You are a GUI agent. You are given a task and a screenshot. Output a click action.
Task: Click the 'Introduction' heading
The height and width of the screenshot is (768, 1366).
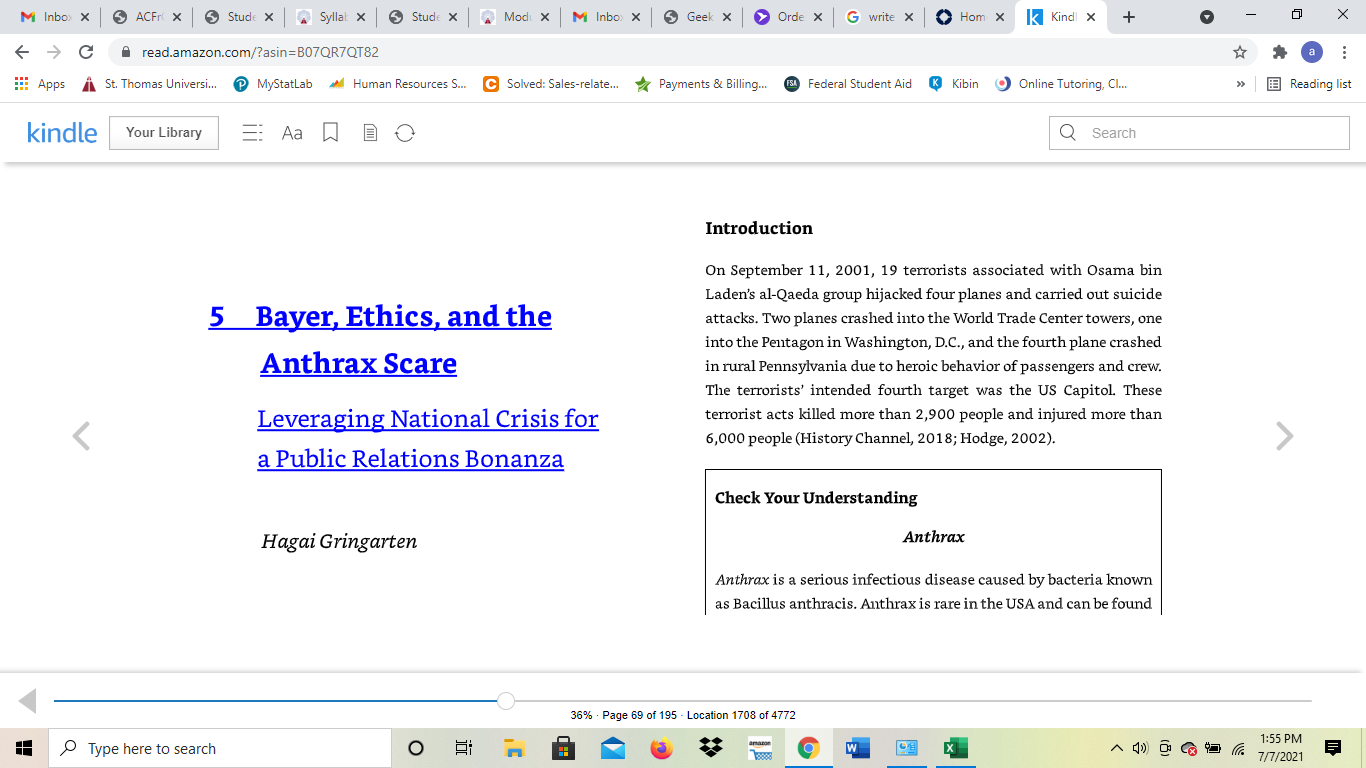tap(759, 228)
